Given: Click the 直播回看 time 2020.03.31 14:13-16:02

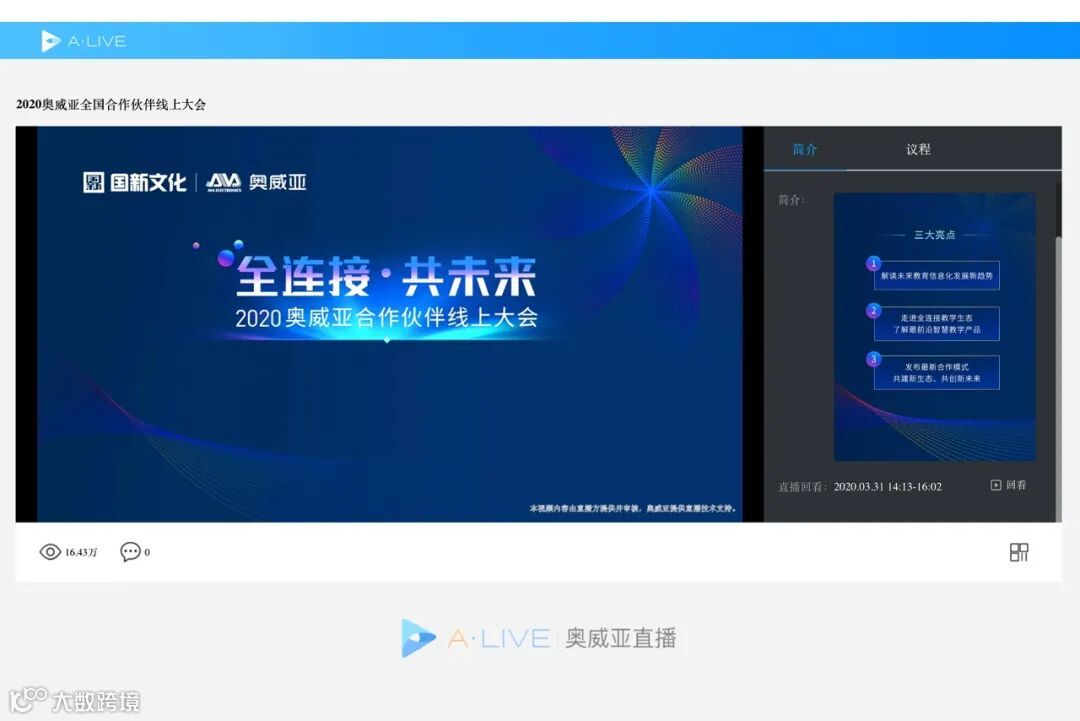Looking at the screenshot, I should click(x=887, y=487).
